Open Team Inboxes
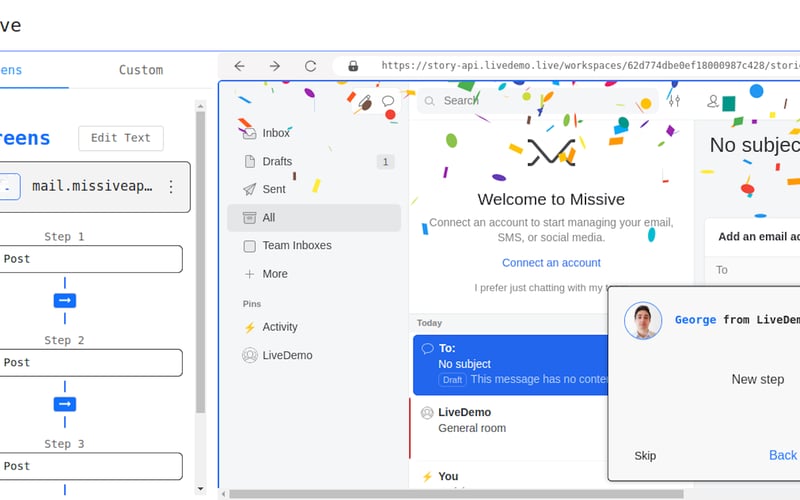The height and width of the screenshot is (500, 800). coord(314,246)
